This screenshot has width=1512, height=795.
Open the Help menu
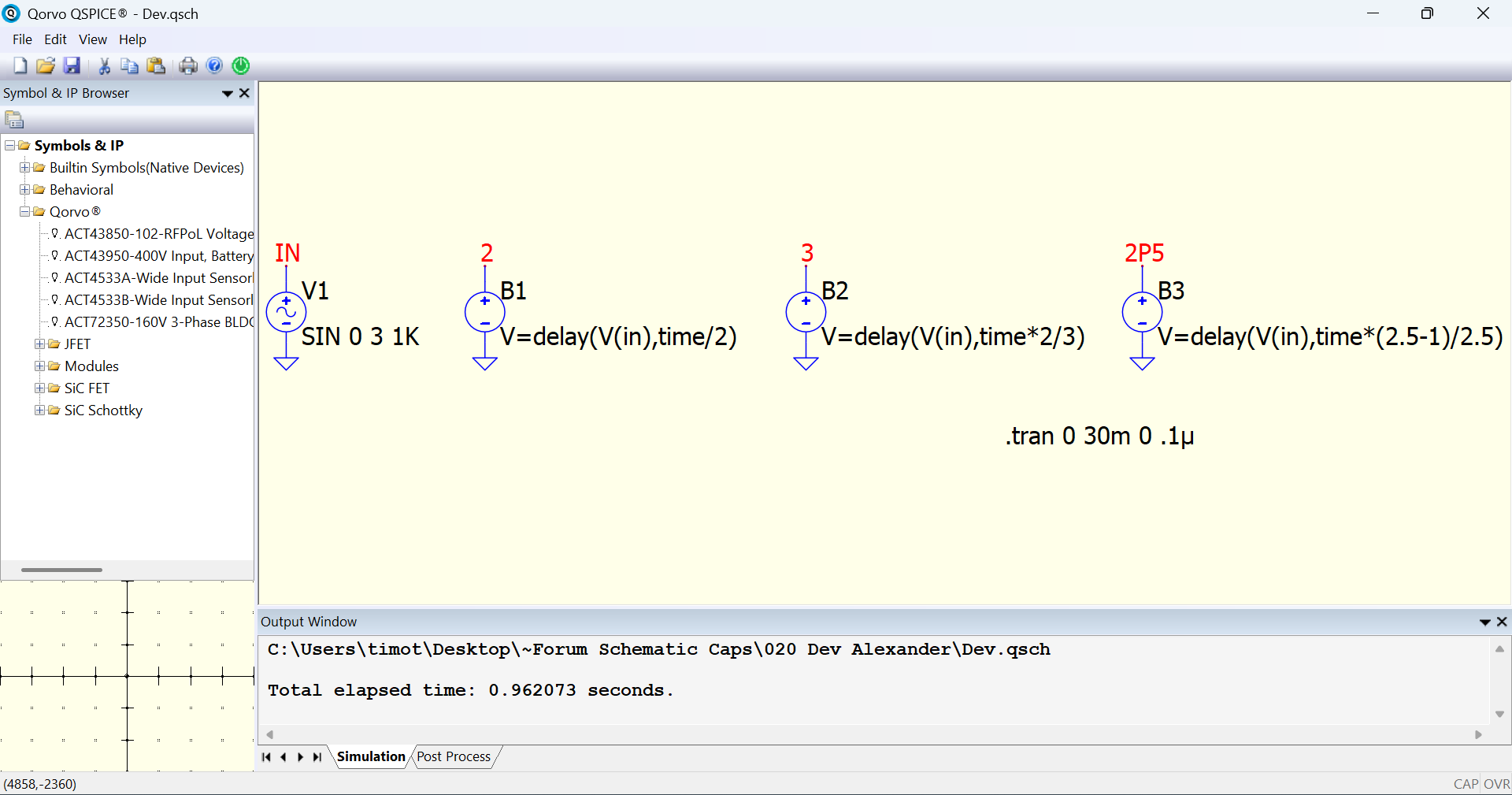[132, 39]
